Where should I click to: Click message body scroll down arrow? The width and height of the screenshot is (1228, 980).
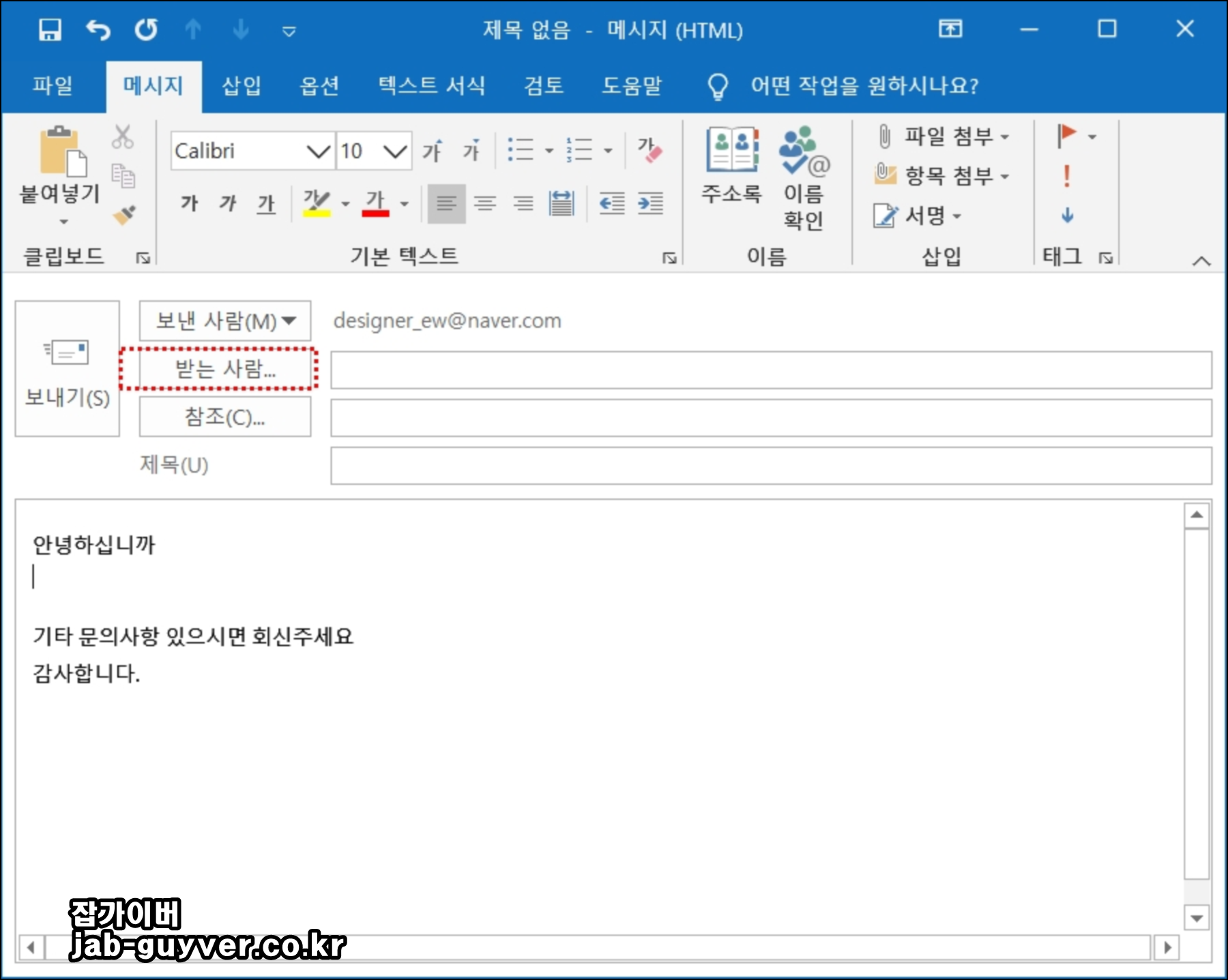(x=1197, y=918)
